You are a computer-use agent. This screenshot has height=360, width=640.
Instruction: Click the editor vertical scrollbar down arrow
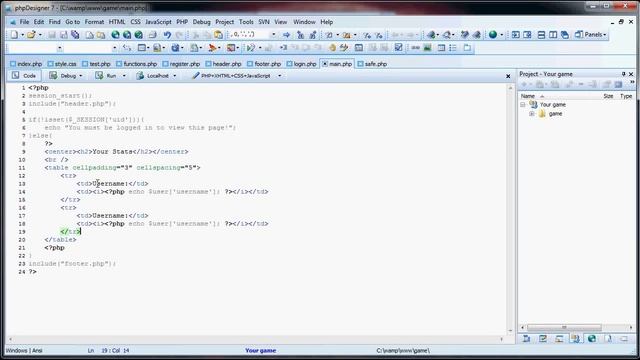point(510,331)
